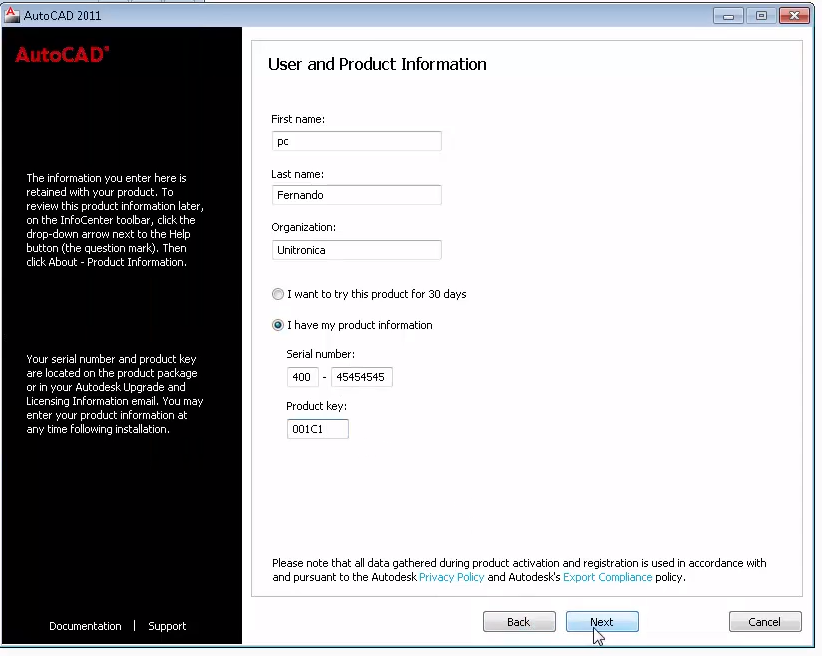Image resolution: width=822 pixels, height=656 pixels.
Task: Click the 'Serial number:' label
Action: [x=320, y=354]
